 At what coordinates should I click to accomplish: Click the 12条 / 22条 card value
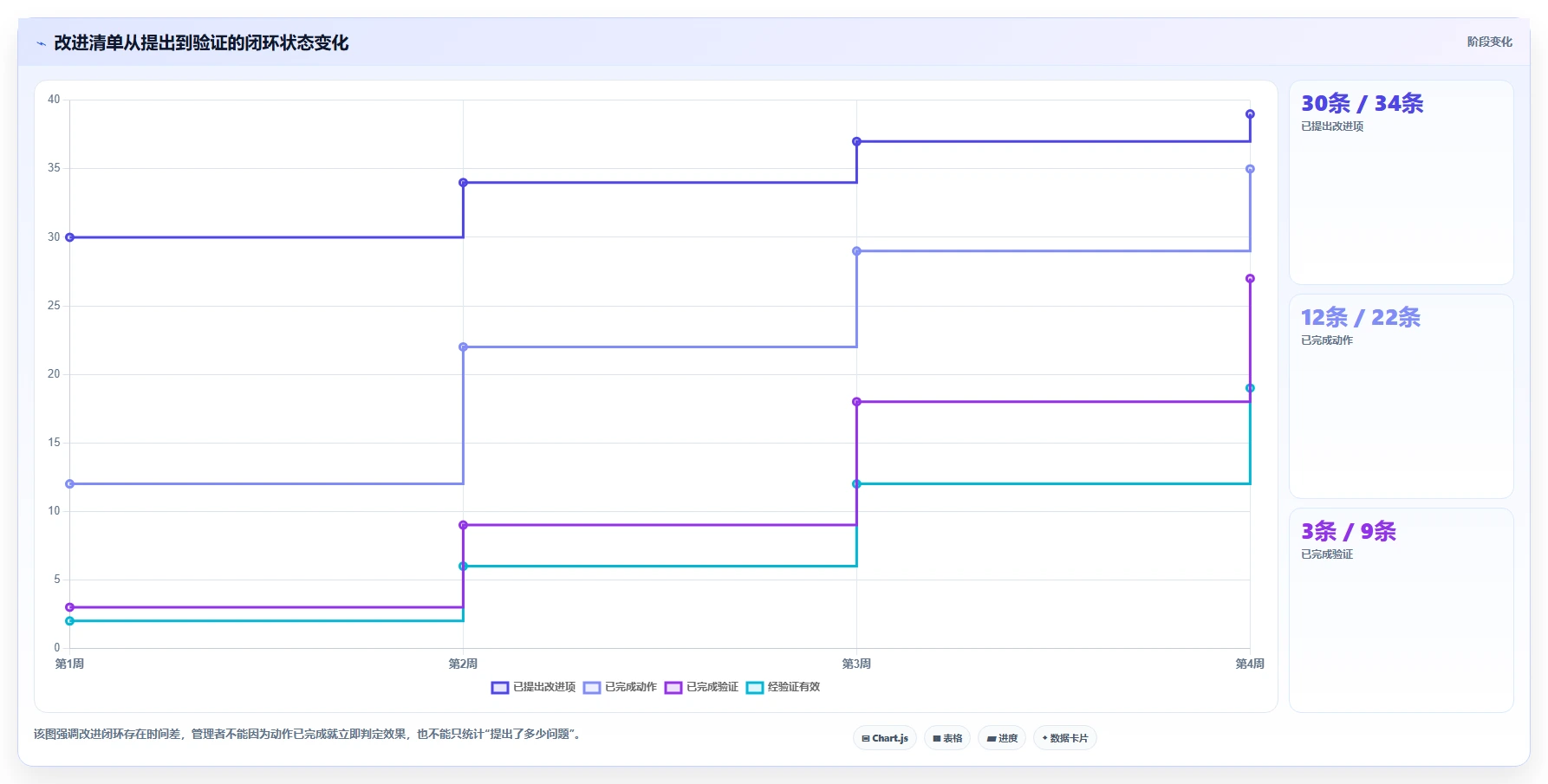(x=1360, y=318)
